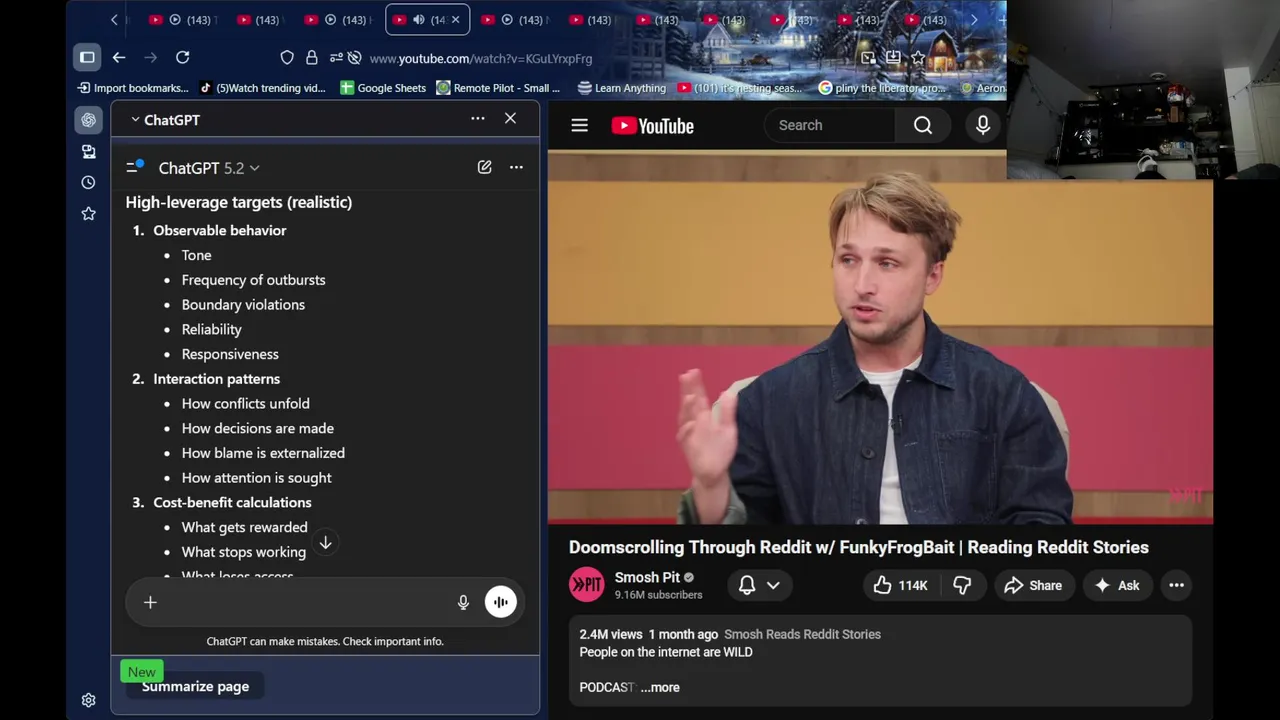This screenshot has height=720, width=1280.
Task: Open synced tabs from the sidebar
Action: (x=88, y=151)
